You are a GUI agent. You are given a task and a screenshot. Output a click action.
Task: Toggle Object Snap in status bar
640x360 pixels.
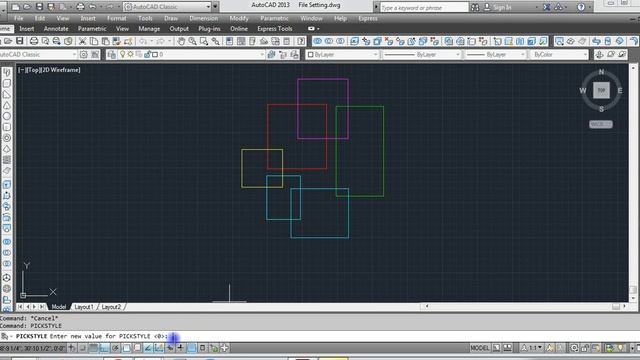click(127, 348)
